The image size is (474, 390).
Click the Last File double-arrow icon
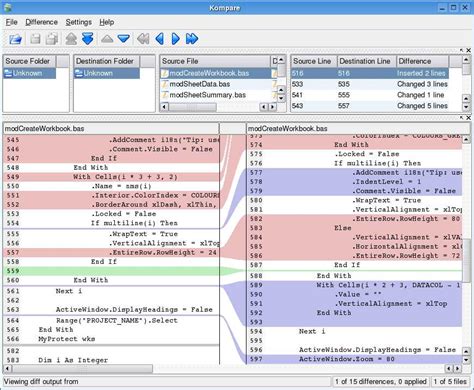[x=192, y=39]
